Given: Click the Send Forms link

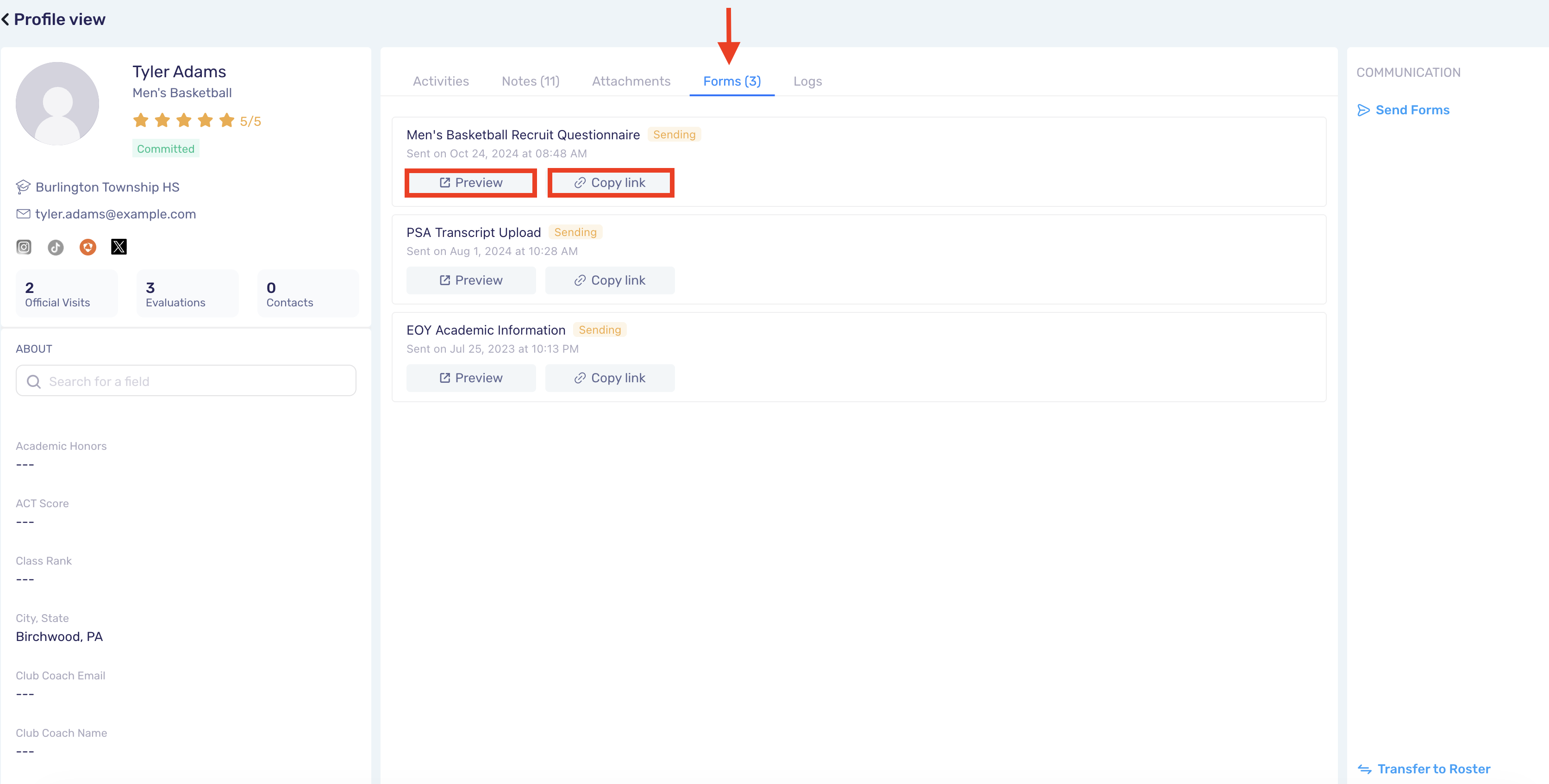Looking at the screenshot, I should click(x=1404, y=110).
